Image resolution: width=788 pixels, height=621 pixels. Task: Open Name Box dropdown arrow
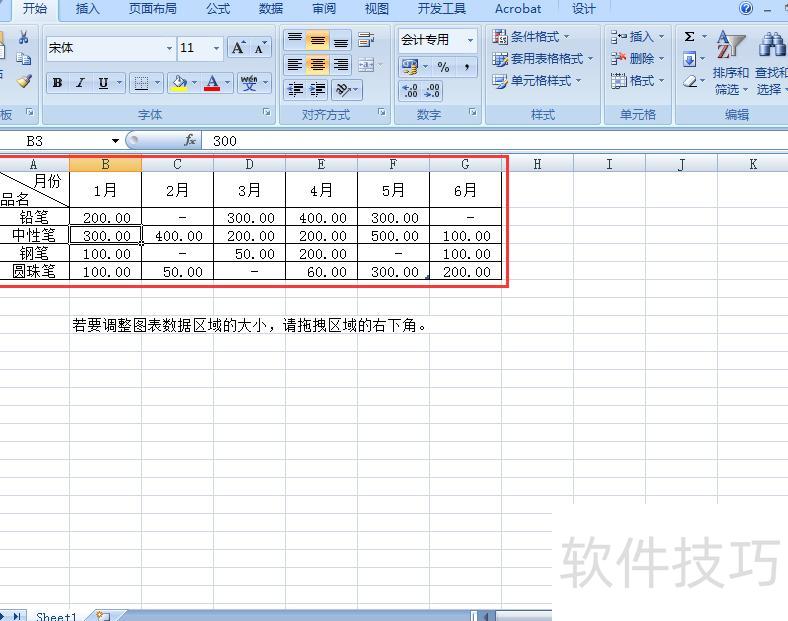point(115,141)
